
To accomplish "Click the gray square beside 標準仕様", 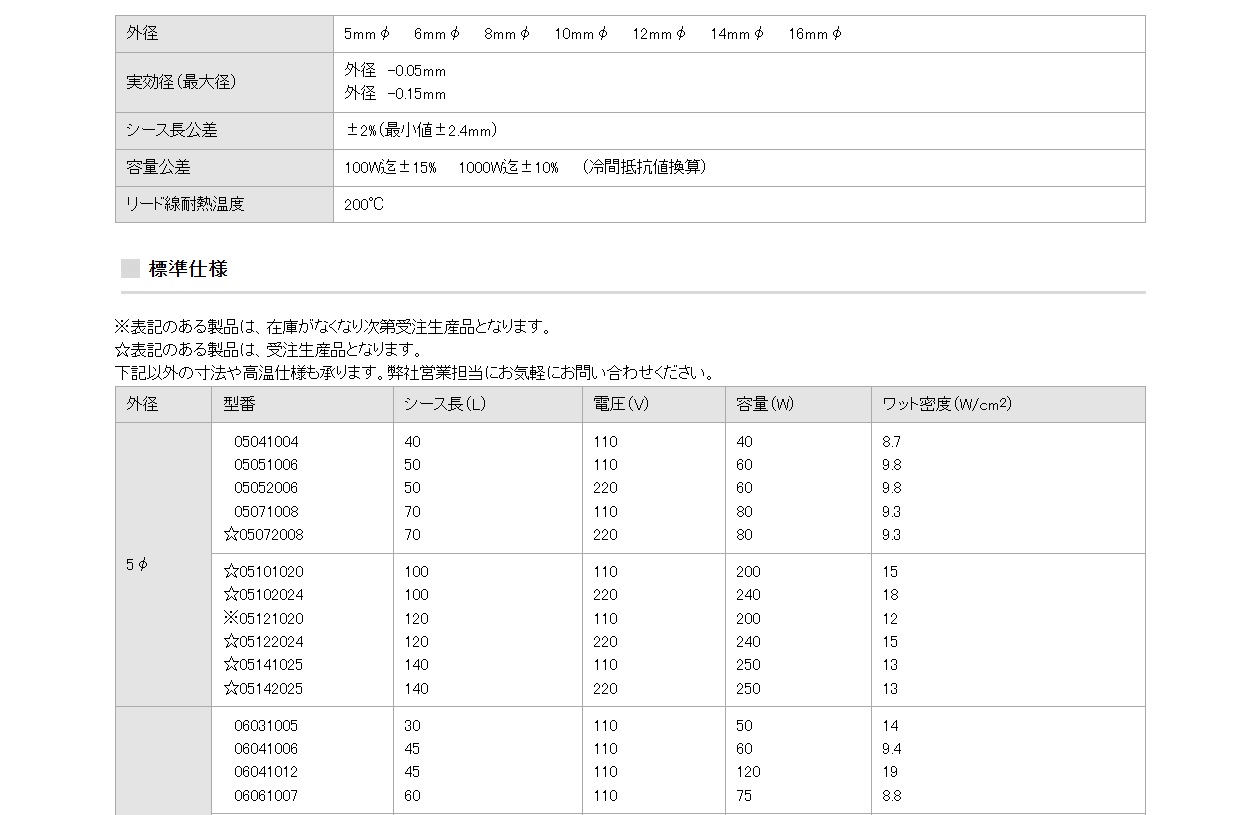I will click(x=130, y=269).
